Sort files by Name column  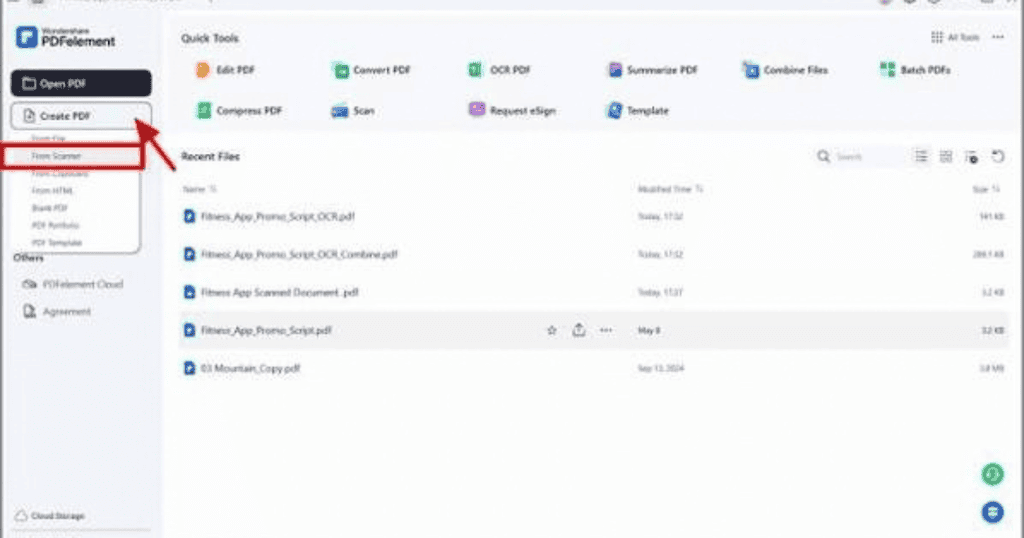(x=199, y=189)
